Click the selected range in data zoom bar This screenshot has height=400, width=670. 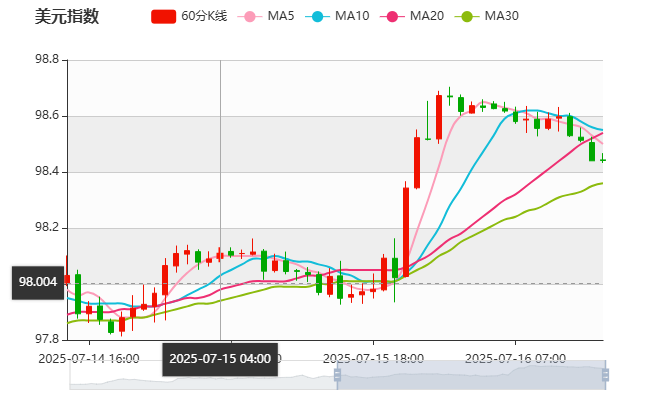[471, 375]
